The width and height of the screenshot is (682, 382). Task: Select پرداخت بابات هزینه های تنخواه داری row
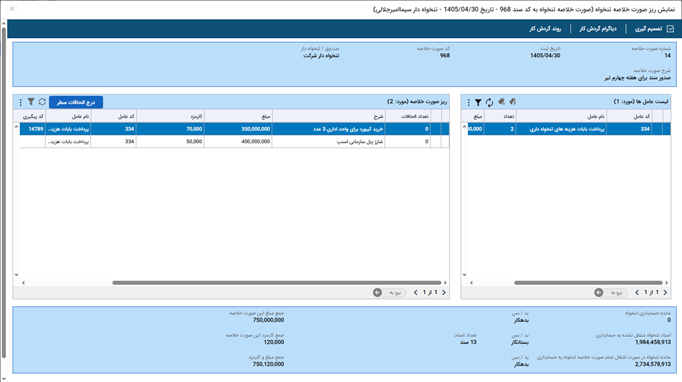pos(569,129)
